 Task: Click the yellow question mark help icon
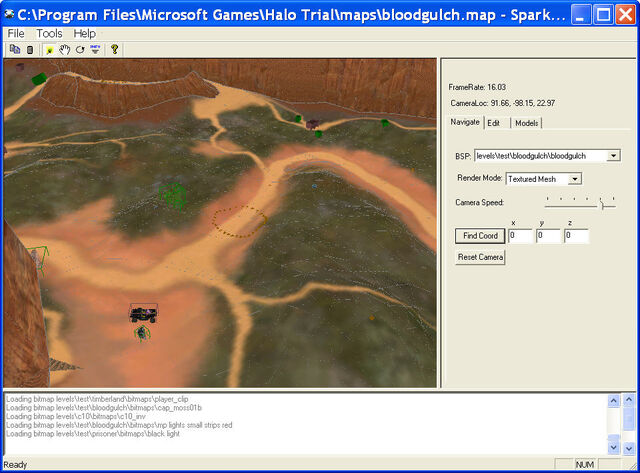(x=115, y=50)
